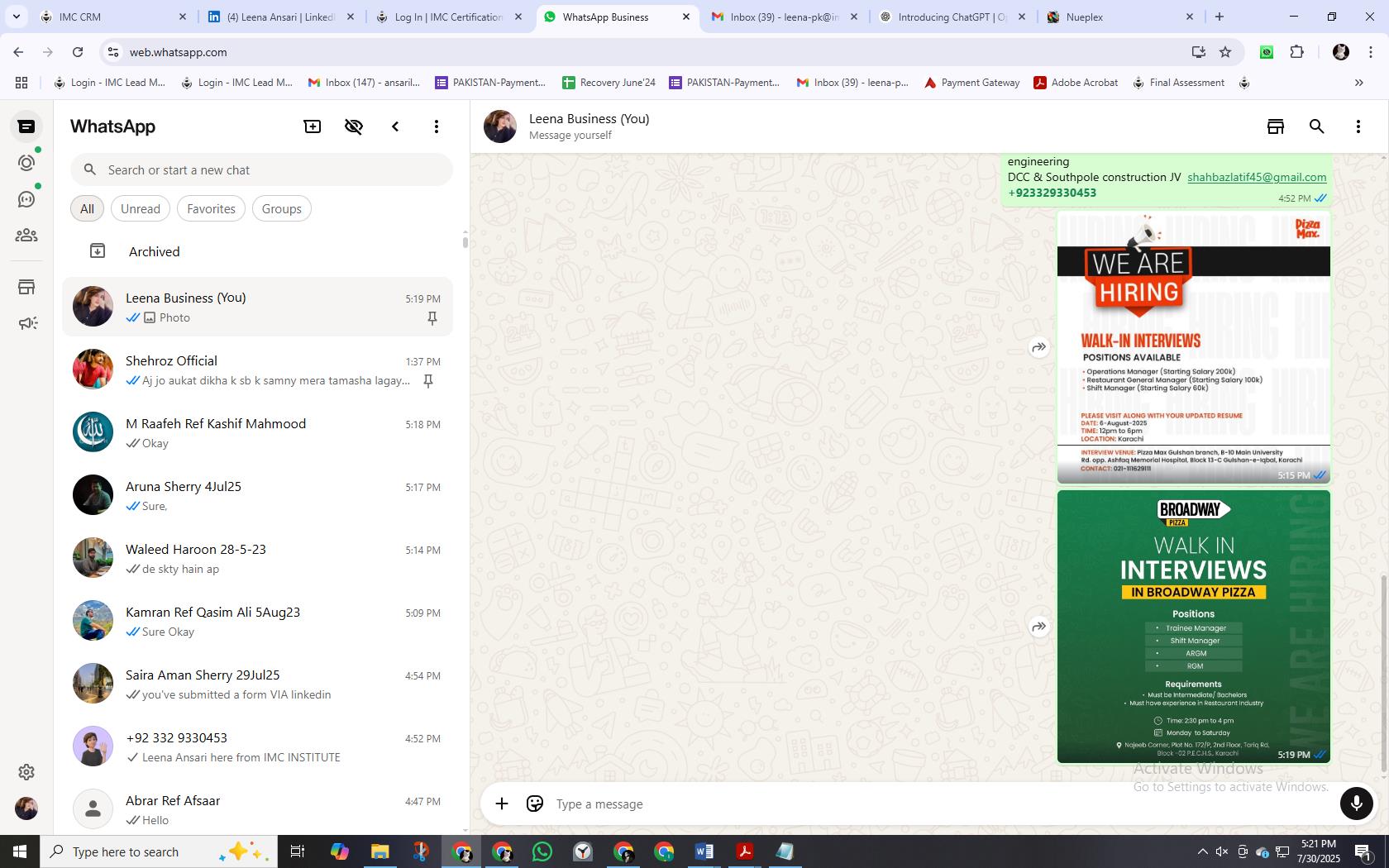Image resolution: width=1389 pixels, height=868 pixels.
Task: Open M Raafeh Ref Kashif Mahmood chat
Action: (257, 432)
